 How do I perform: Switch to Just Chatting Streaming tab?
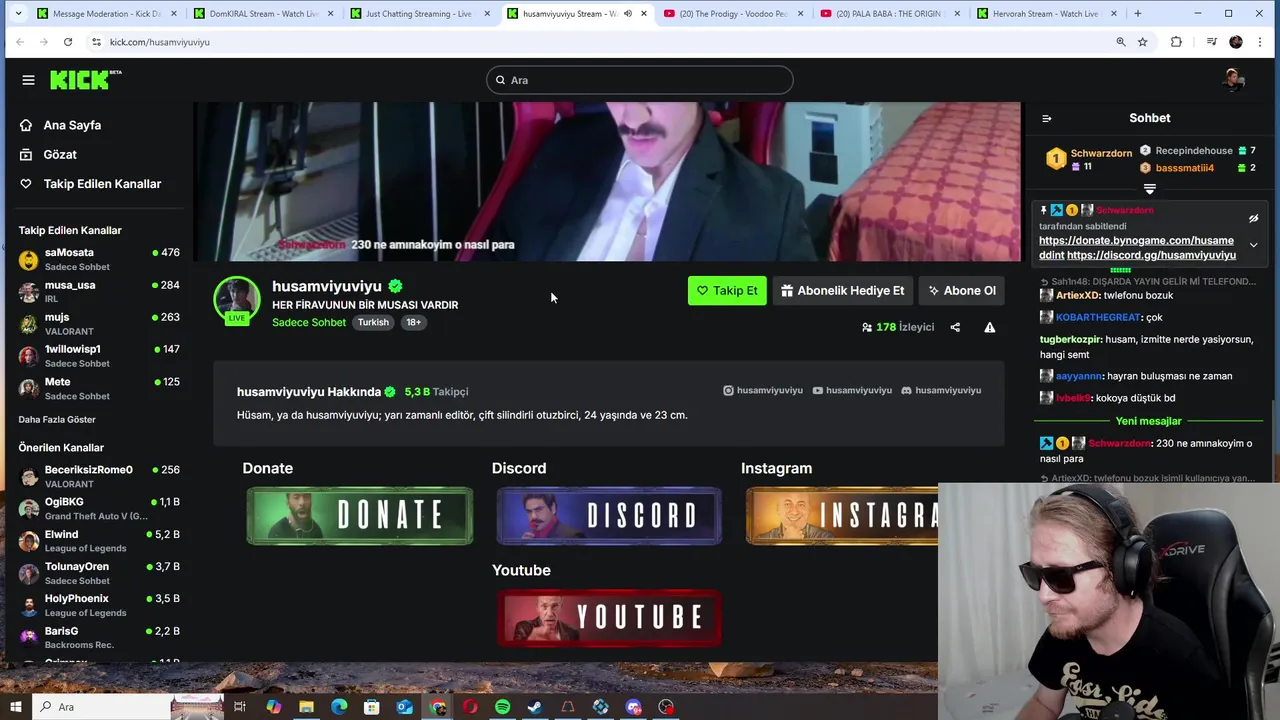[x=420, y=14]
